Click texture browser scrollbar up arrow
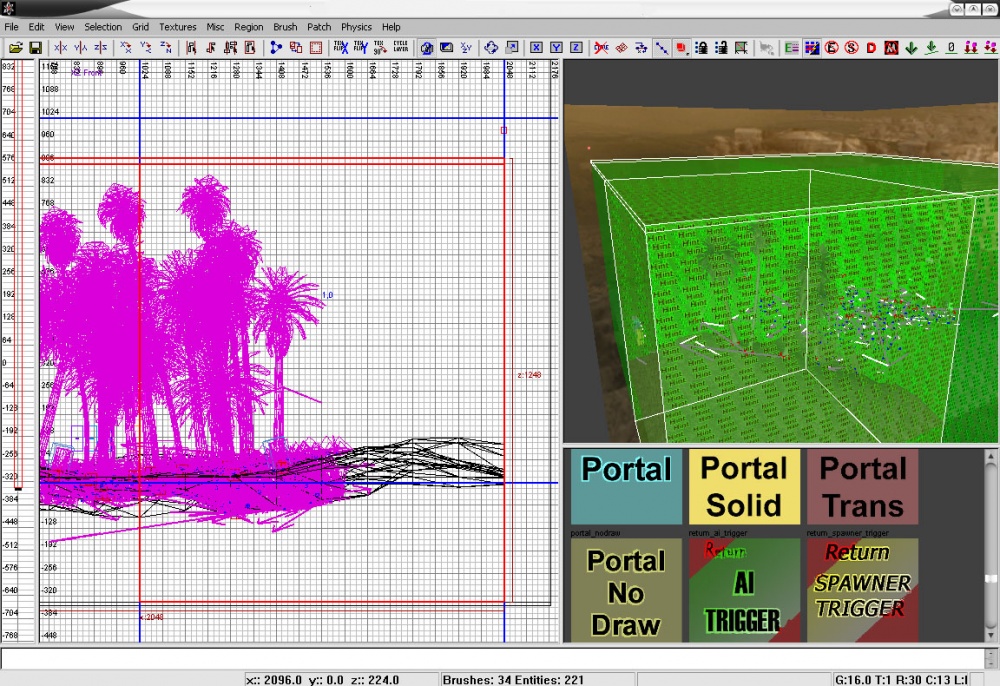Screen dimensions: 1000x686 click(990, 456)
